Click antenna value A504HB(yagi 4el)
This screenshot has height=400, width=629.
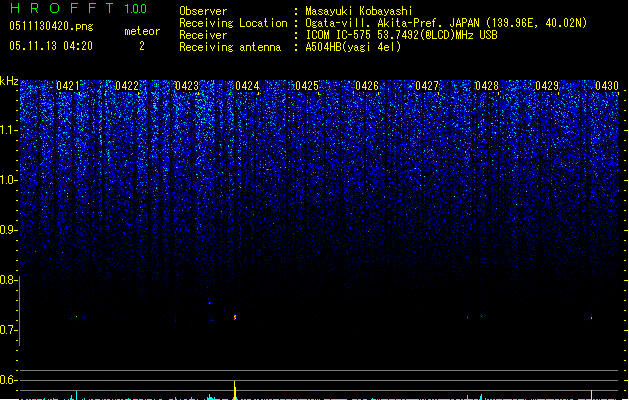tap(353, 47)
